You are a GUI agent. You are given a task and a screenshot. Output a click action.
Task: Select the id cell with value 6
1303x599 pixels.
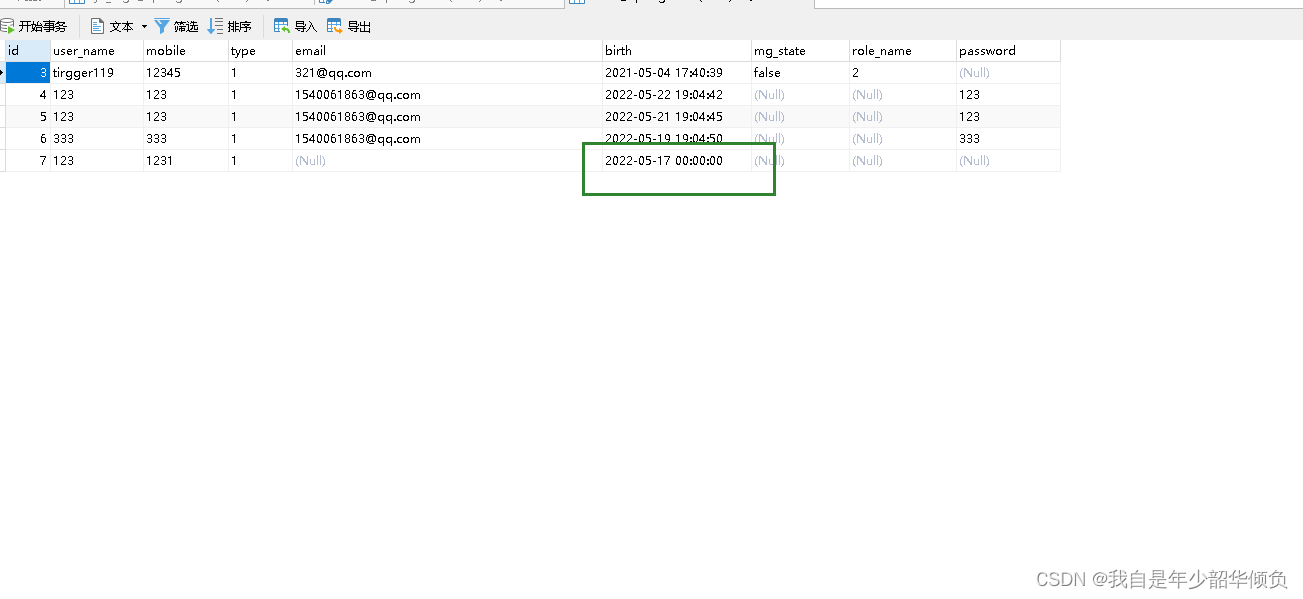click(x=28, y=139)
